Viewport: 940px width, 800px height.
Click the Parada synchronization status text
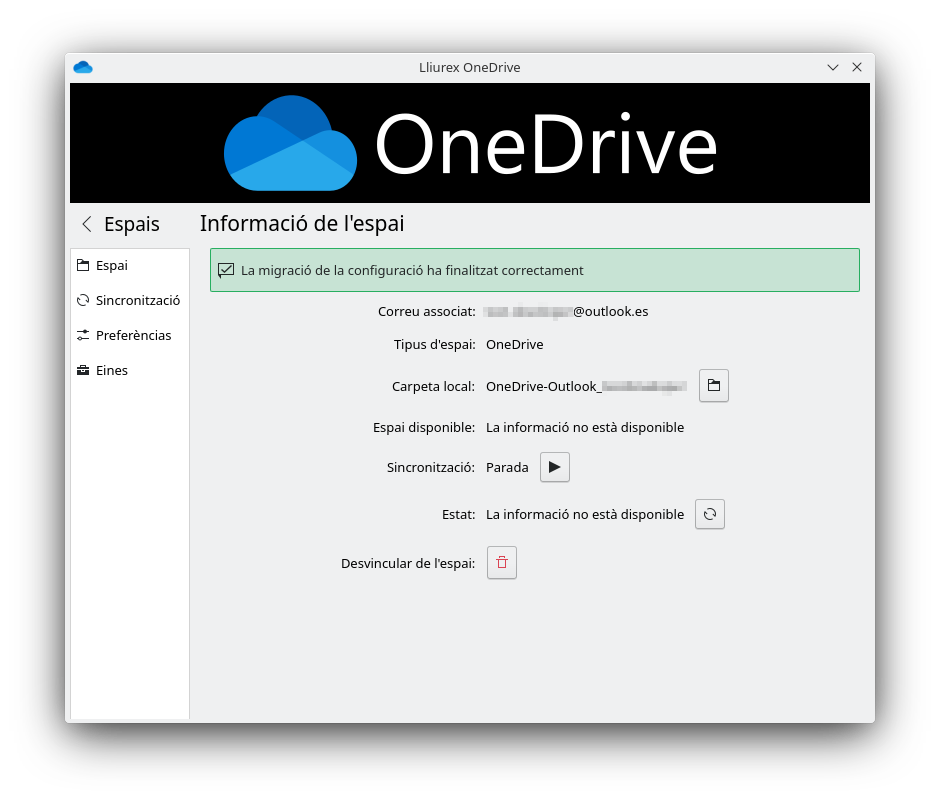[x=507, y=468]
